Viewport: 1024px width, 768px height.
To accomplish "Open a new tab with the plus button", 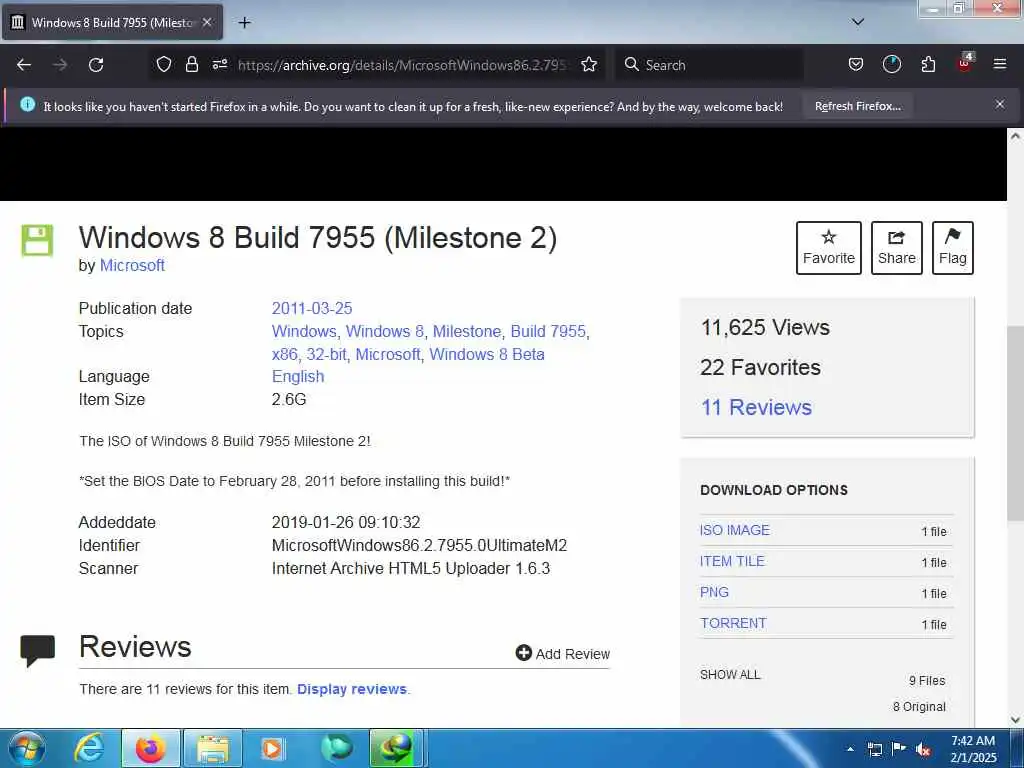I will coord(244,23).
